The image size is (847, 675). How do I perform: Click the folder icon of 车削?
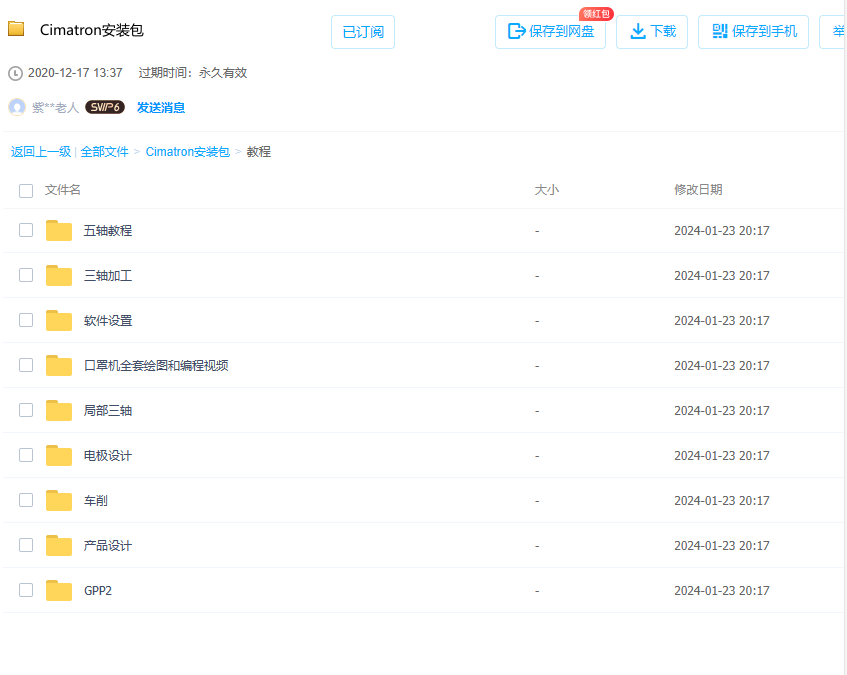pyautogui.click(x=59, y=501)
